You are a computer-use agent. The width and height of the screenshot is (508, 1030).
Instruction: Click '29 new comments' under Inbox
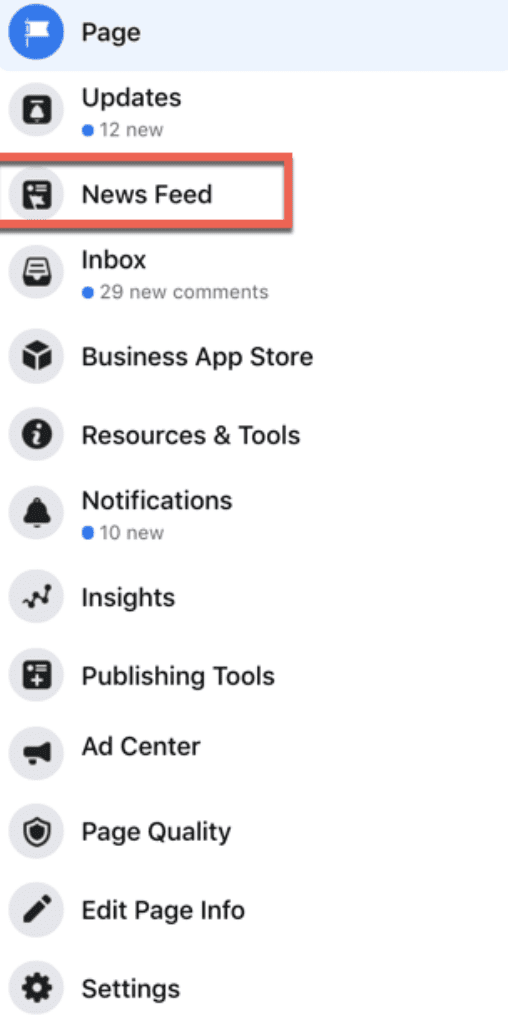click(175, 292)
